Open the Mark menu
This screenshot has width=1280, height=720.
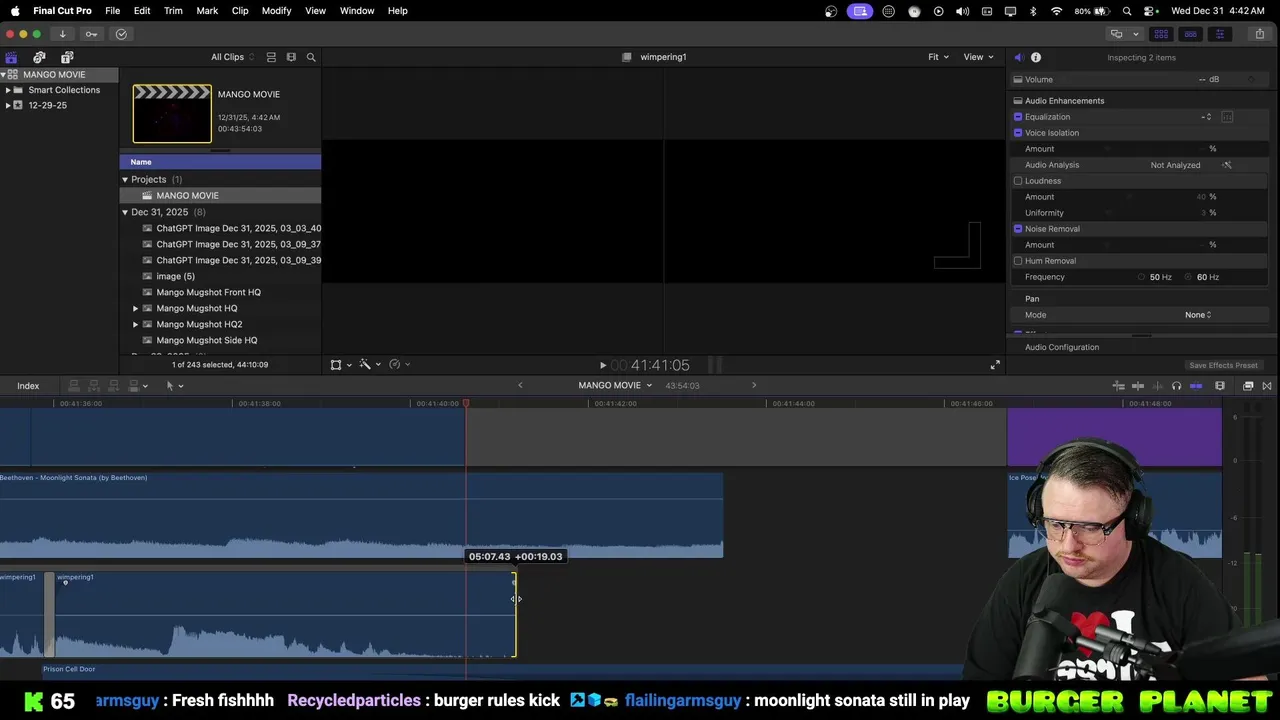pyautogui.click(x=207, y=10)
